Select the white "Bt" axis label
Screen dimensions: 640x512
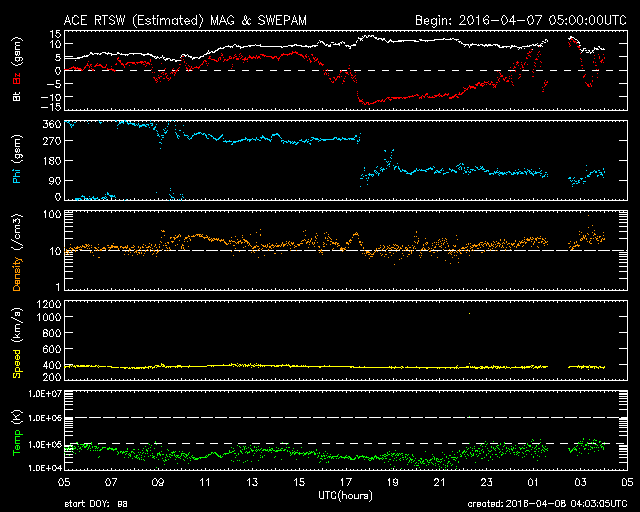click(x=17, y=96)
